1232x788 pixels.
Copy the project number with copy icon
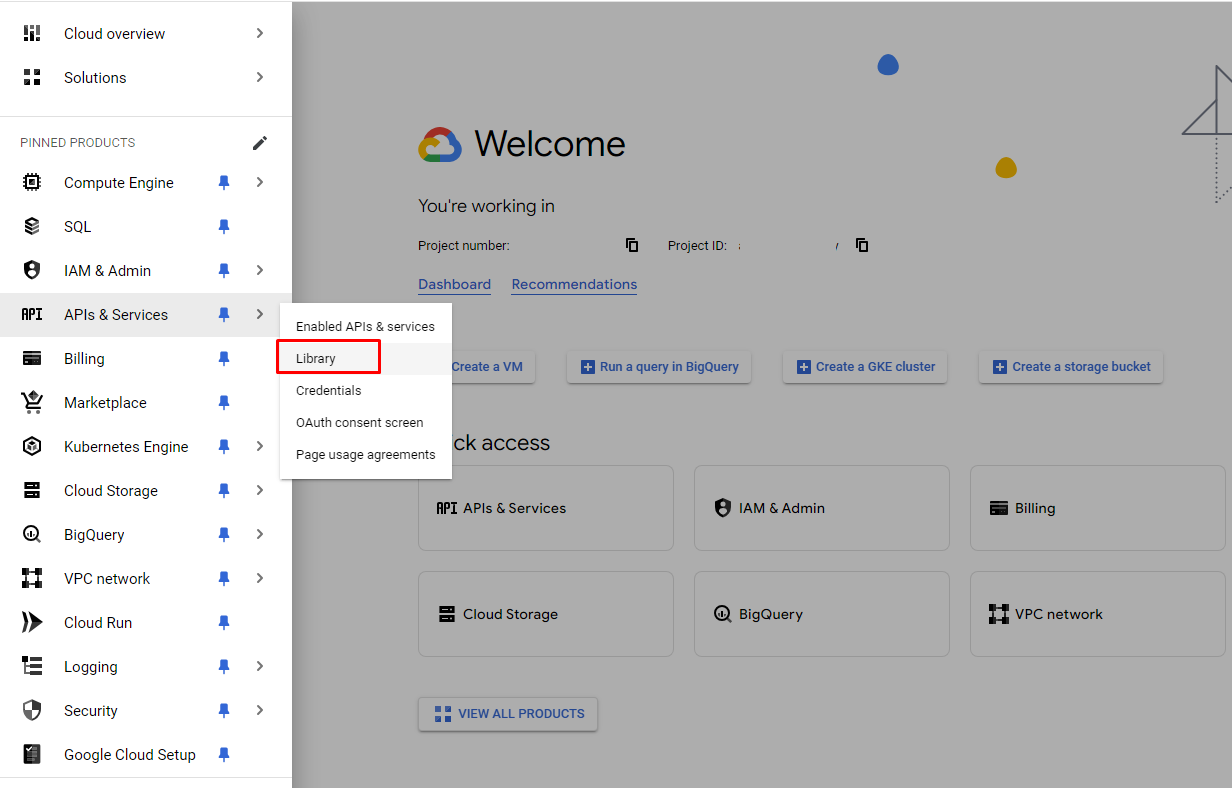coord(632,245)
